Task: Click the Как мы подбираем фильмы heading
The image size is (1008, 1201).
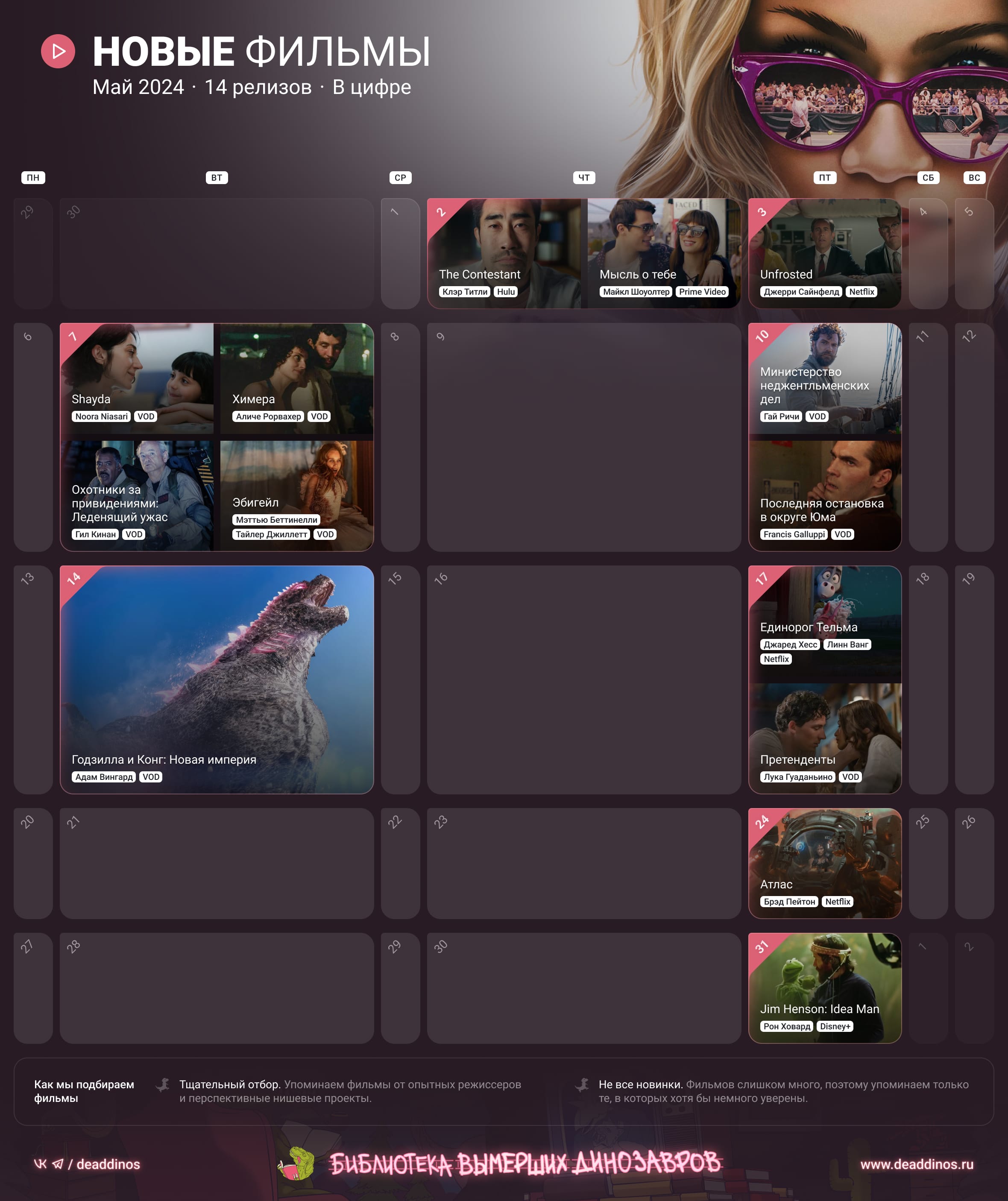Action: [84, 1091]
